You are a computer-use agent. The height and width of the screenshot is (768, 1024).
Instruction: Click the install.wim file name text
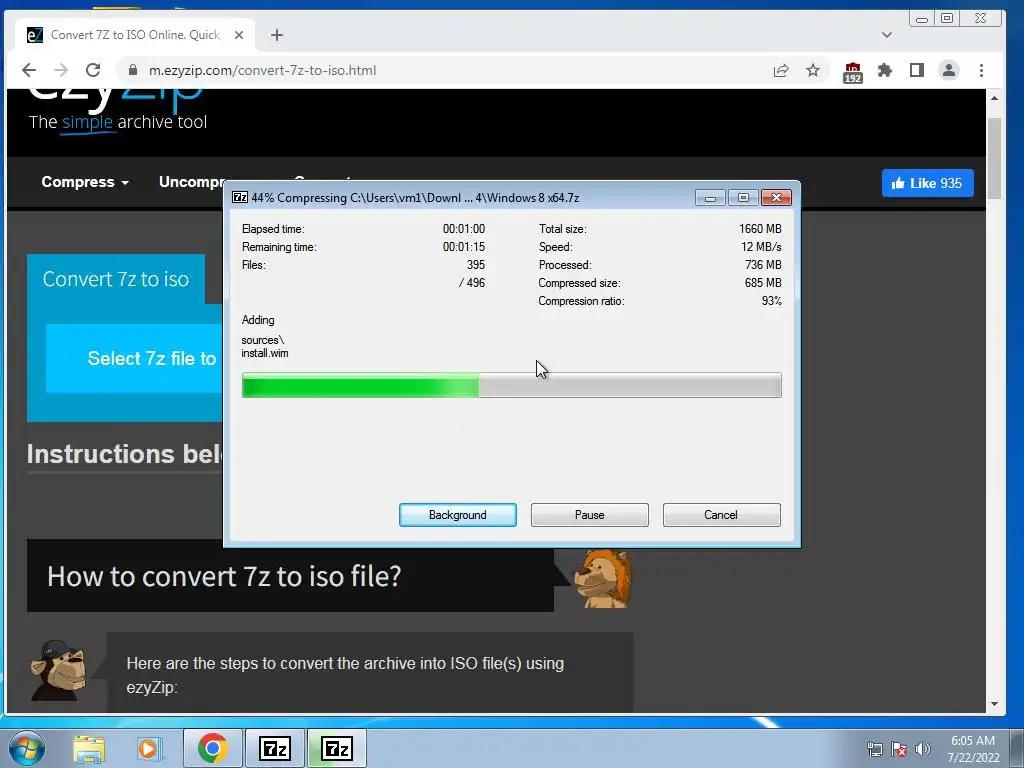(264, 353)
